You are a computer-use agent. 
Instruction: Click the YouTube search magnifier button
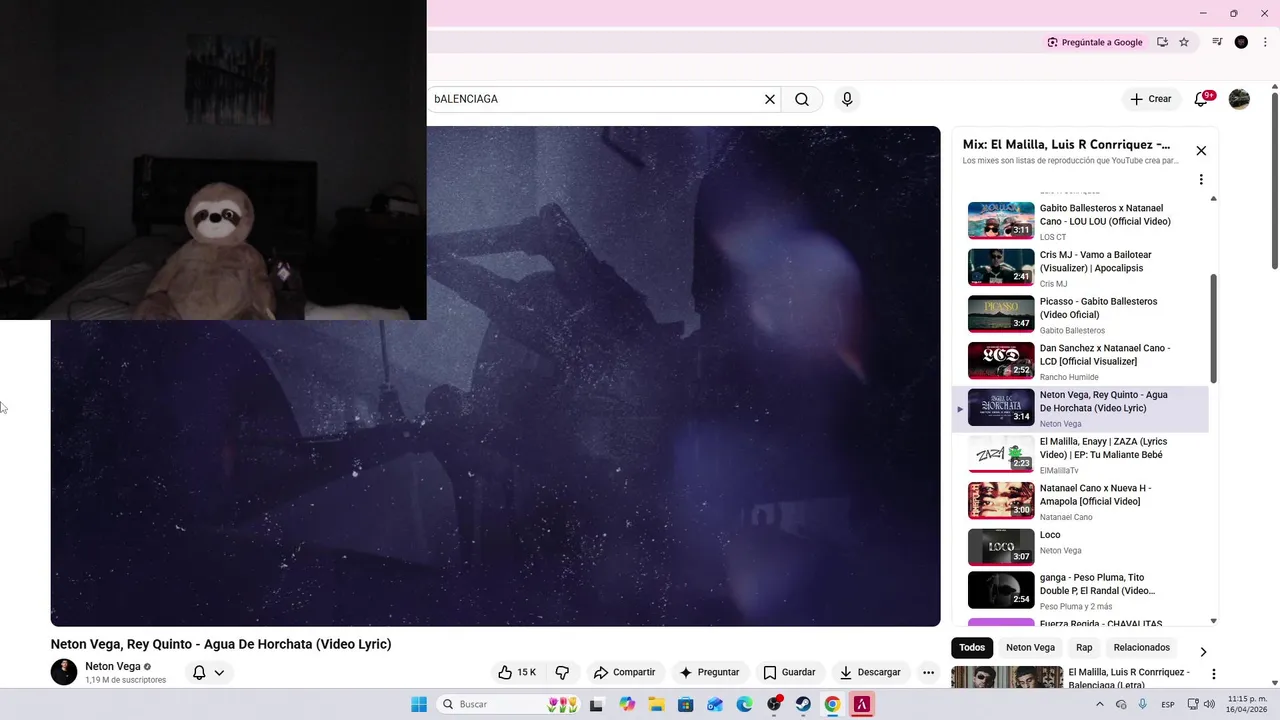(x=802, y=99)
